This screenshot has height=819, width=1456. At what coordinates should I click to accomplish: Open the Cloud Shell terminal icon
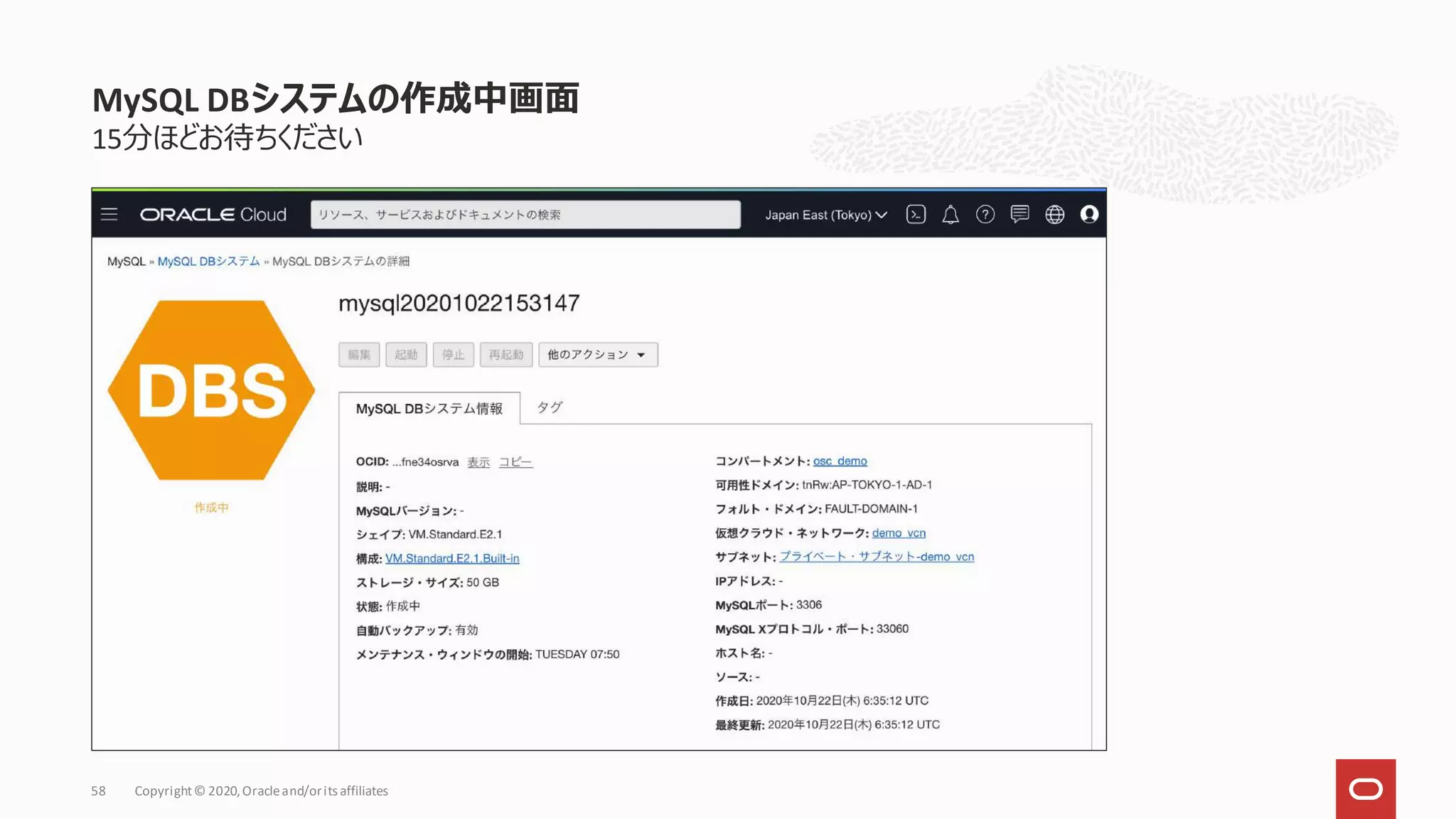point(916,214)
